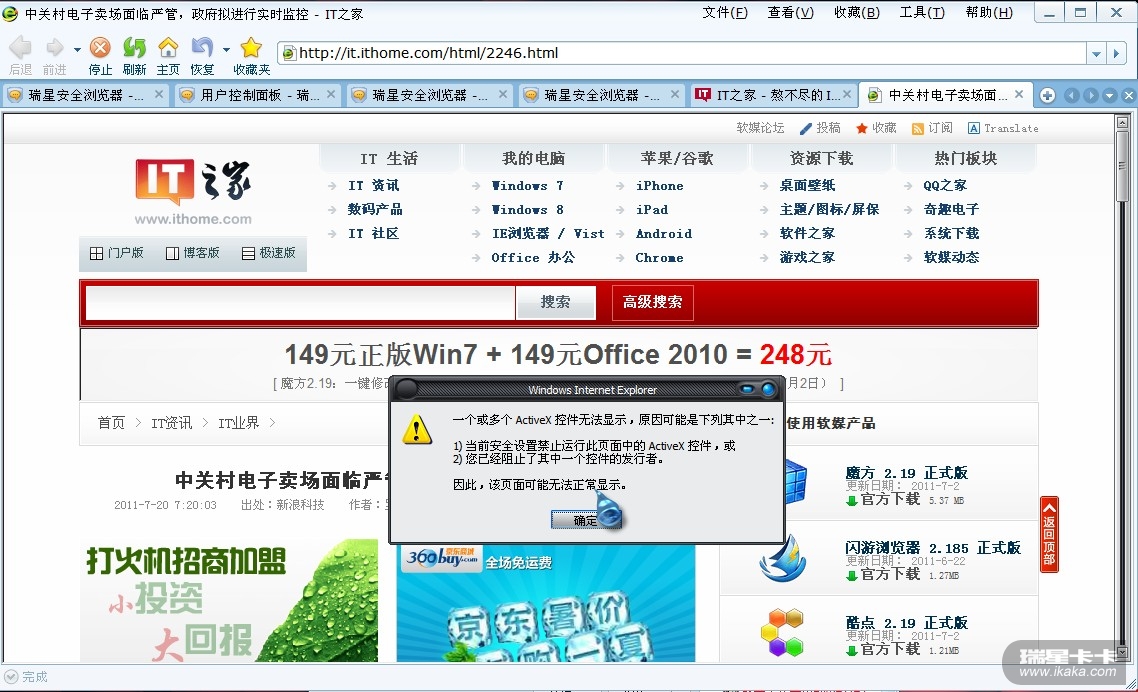Click dialog title bar minimize button

click(748, 389)
